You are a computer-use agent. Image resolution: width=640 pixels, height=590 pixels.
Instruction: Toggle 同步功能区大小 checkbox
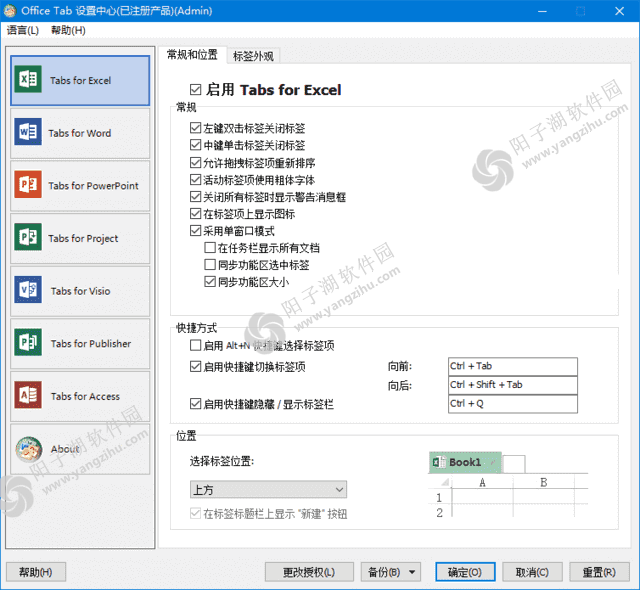click(x=210, y=282)
